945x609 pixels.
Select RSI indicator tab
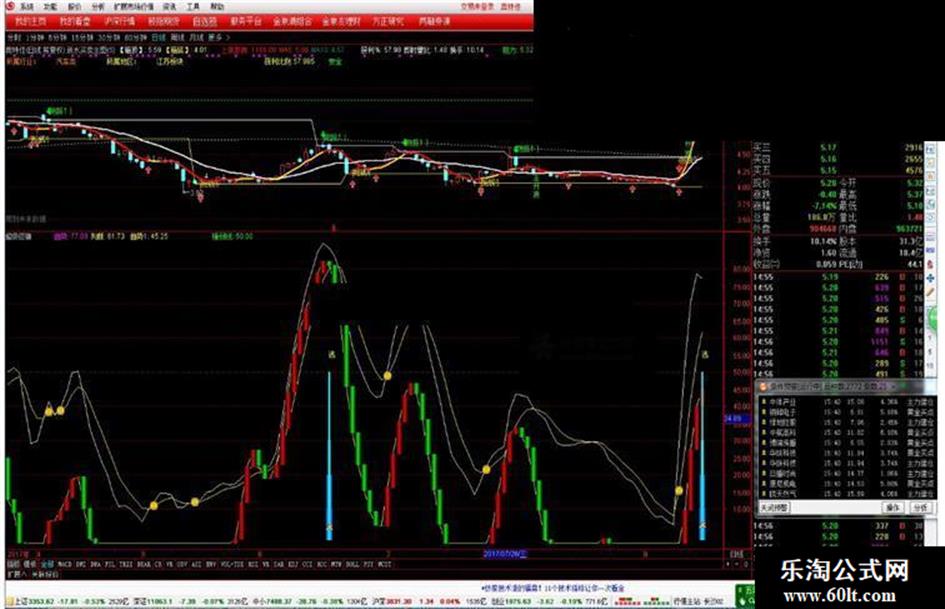point(253,564)
